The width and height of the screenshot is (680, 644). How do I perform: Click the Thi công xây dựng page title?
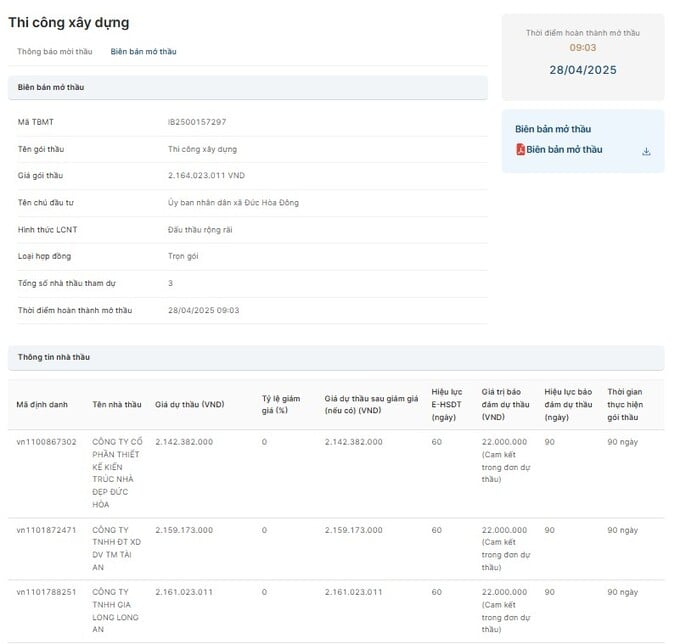tap(69, 23)
